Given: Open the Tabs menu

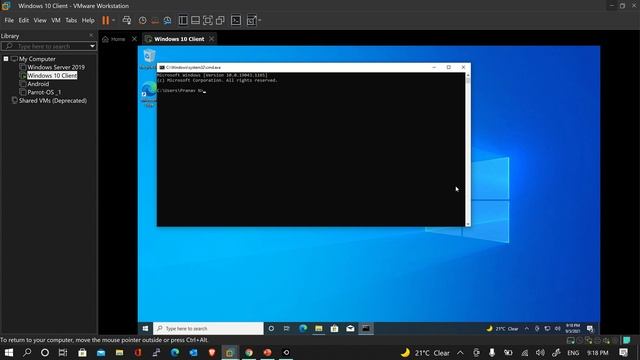Looking at the screenshot, I should pyautogui.click(x=71, y=20).
